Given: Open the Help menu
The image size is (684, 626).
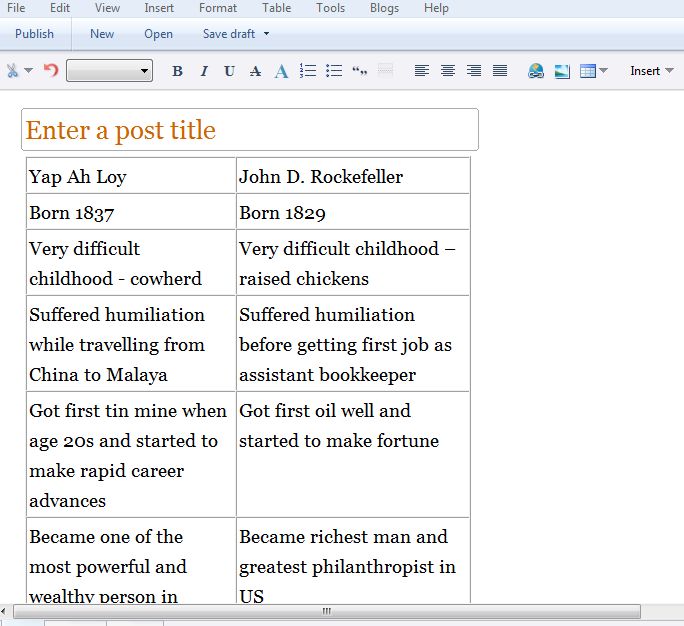Looking at the screenshot, I should click(436, 8).
